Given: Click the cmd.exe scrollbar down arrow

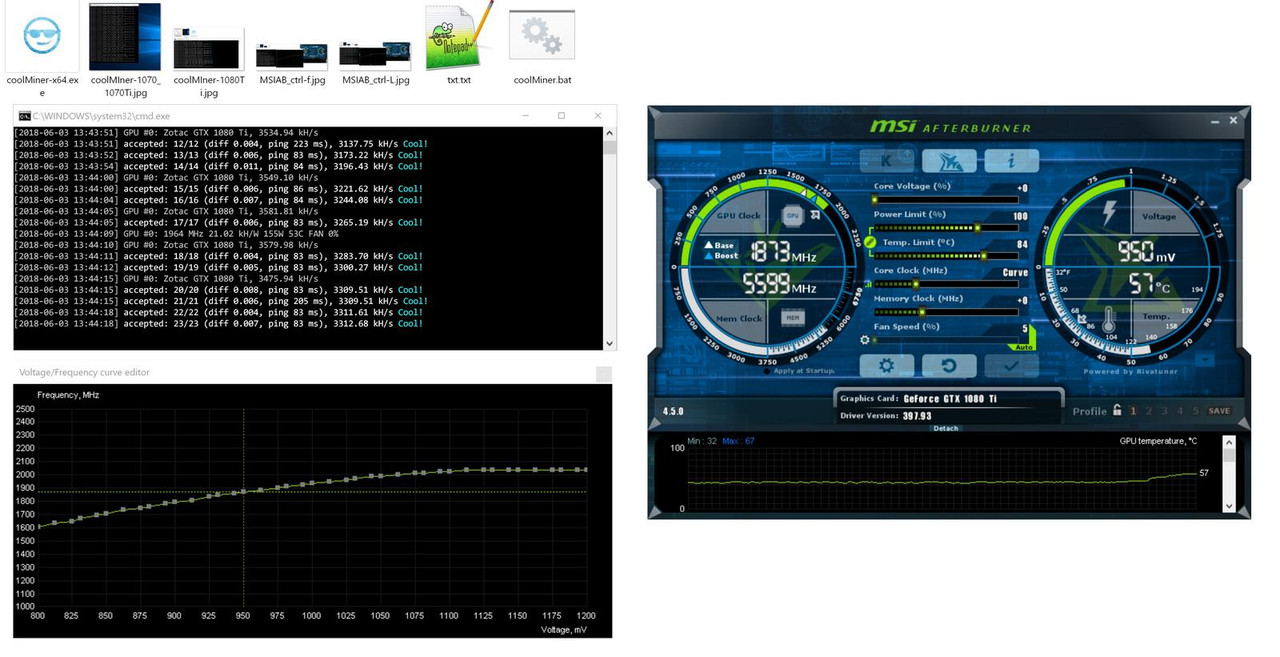Looking at the screenshot, I should pyautogui.click(x=610, y=343).
